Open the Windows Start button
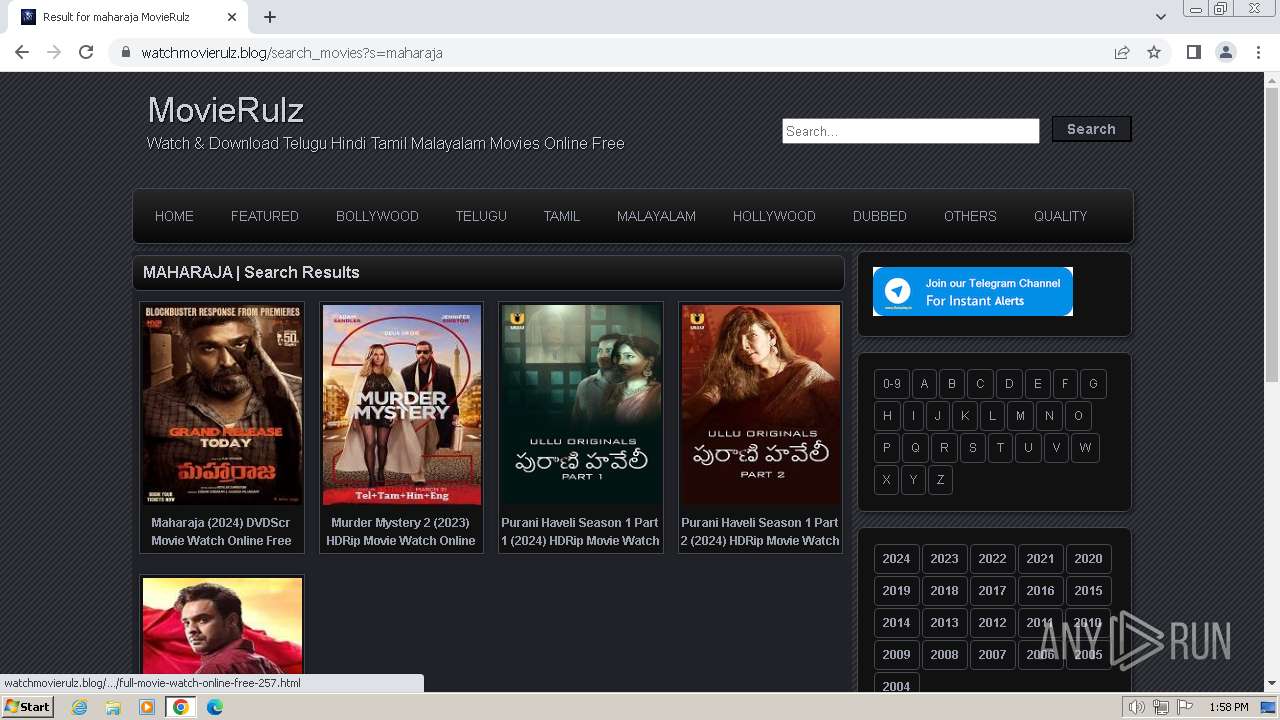The image size is (1280, 720). click(x=27, y=707)
